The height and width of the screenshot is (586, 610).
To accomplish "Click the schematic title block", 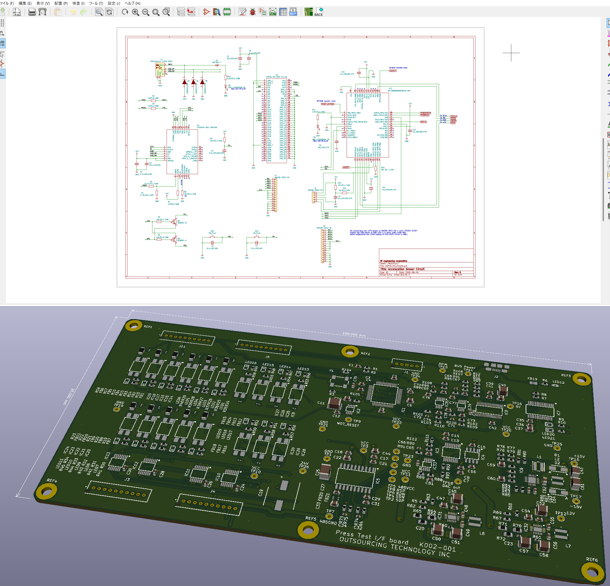I will tap(426, 263).
